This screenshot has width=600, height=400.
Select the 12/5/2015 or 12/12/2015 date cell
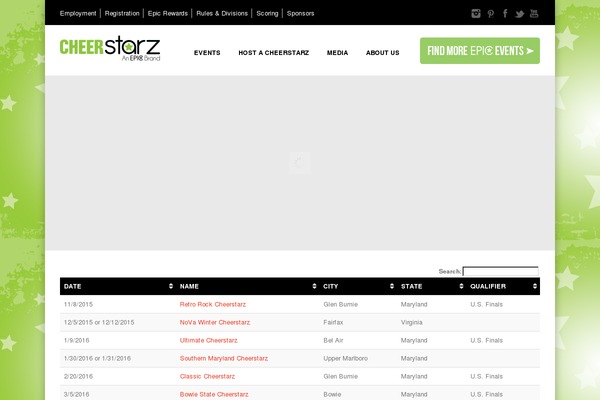coord(99,322)
